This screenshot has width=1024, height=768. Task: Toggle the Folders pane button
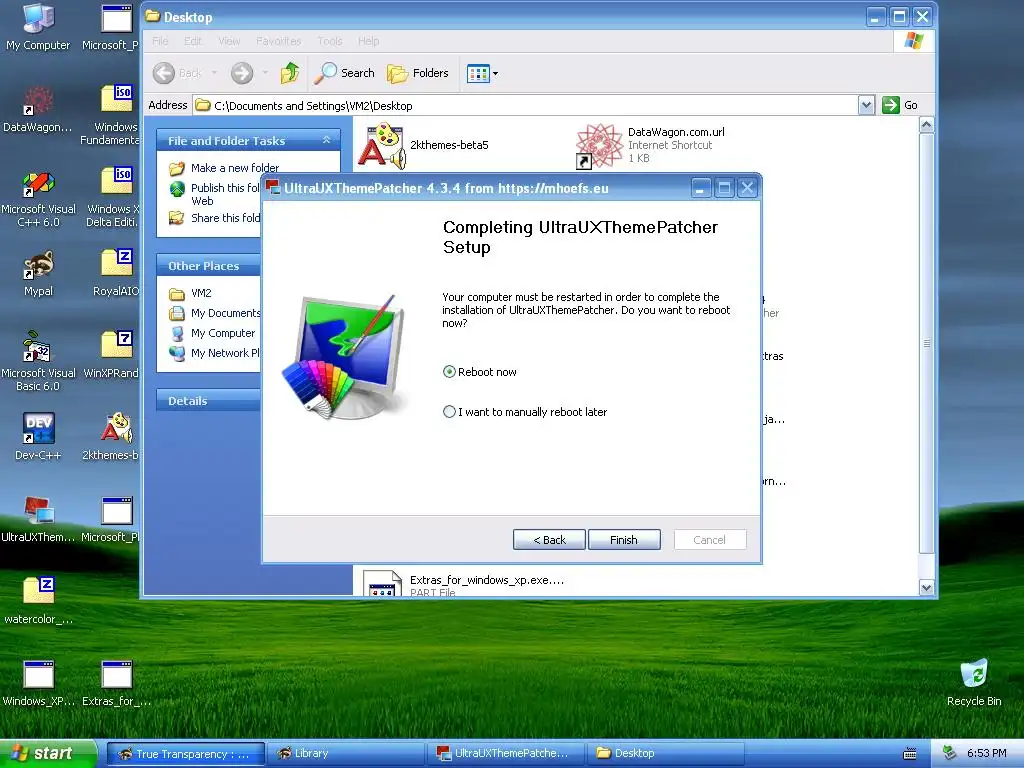pos(418,73)
